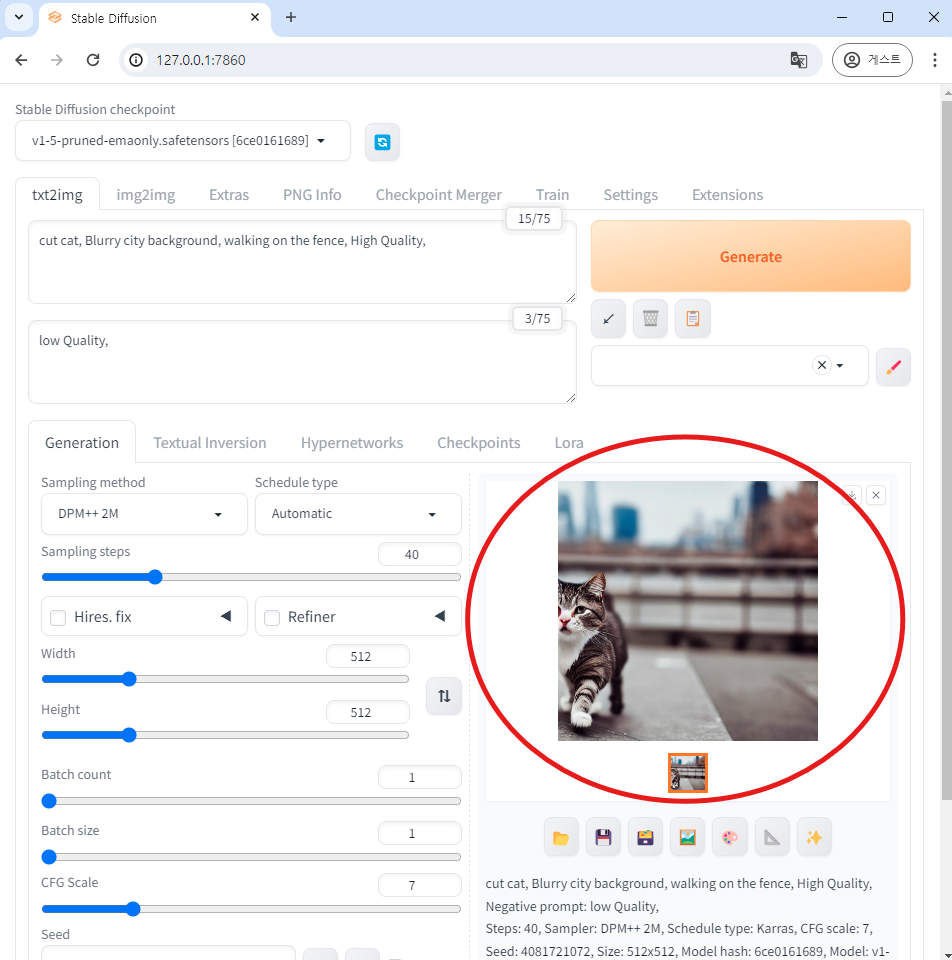Click the Height value field
Screen dimensions: 952x960
point(367,712)
